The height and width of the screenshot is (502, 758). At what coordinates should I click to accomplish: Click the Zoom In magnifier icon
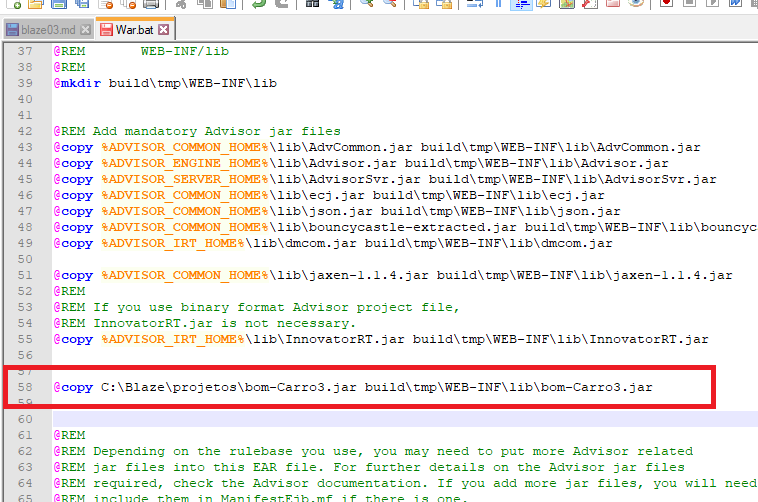point(366,4)
